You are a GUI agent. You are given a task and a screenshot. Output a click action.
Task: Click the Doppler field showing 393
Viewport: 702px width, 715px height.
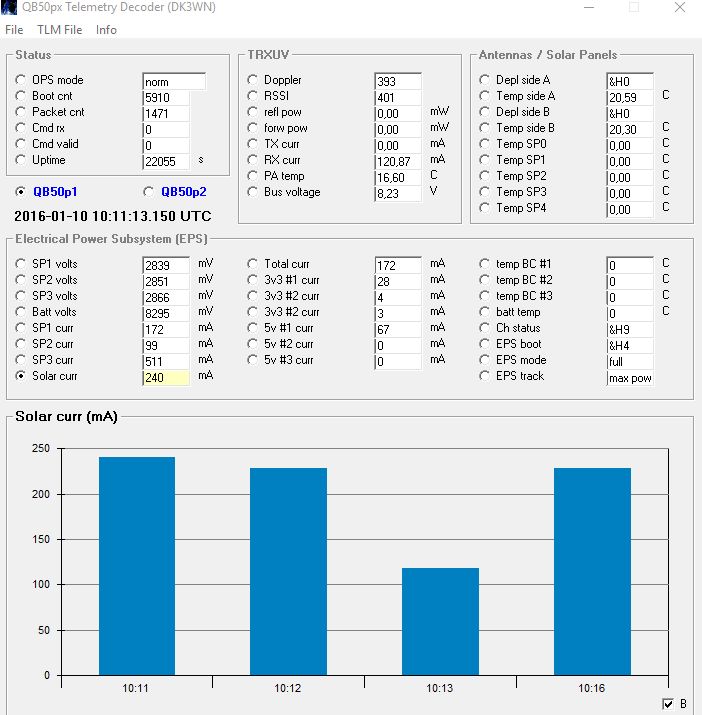coord(398,81)
